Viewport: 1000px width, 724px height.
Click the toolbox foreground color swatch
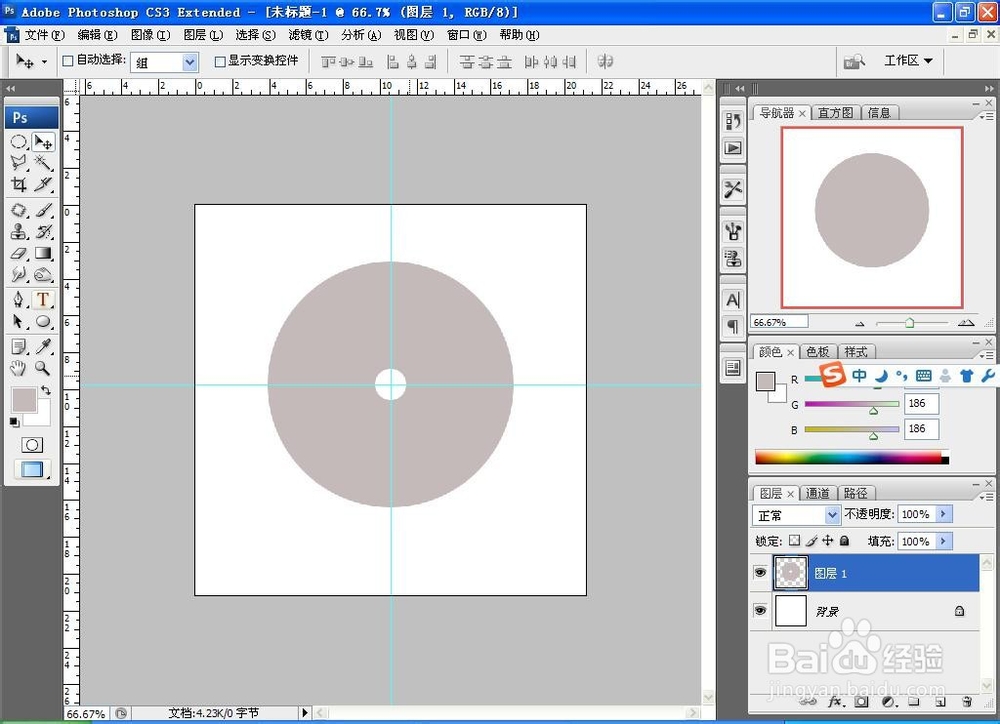point(24,400)
